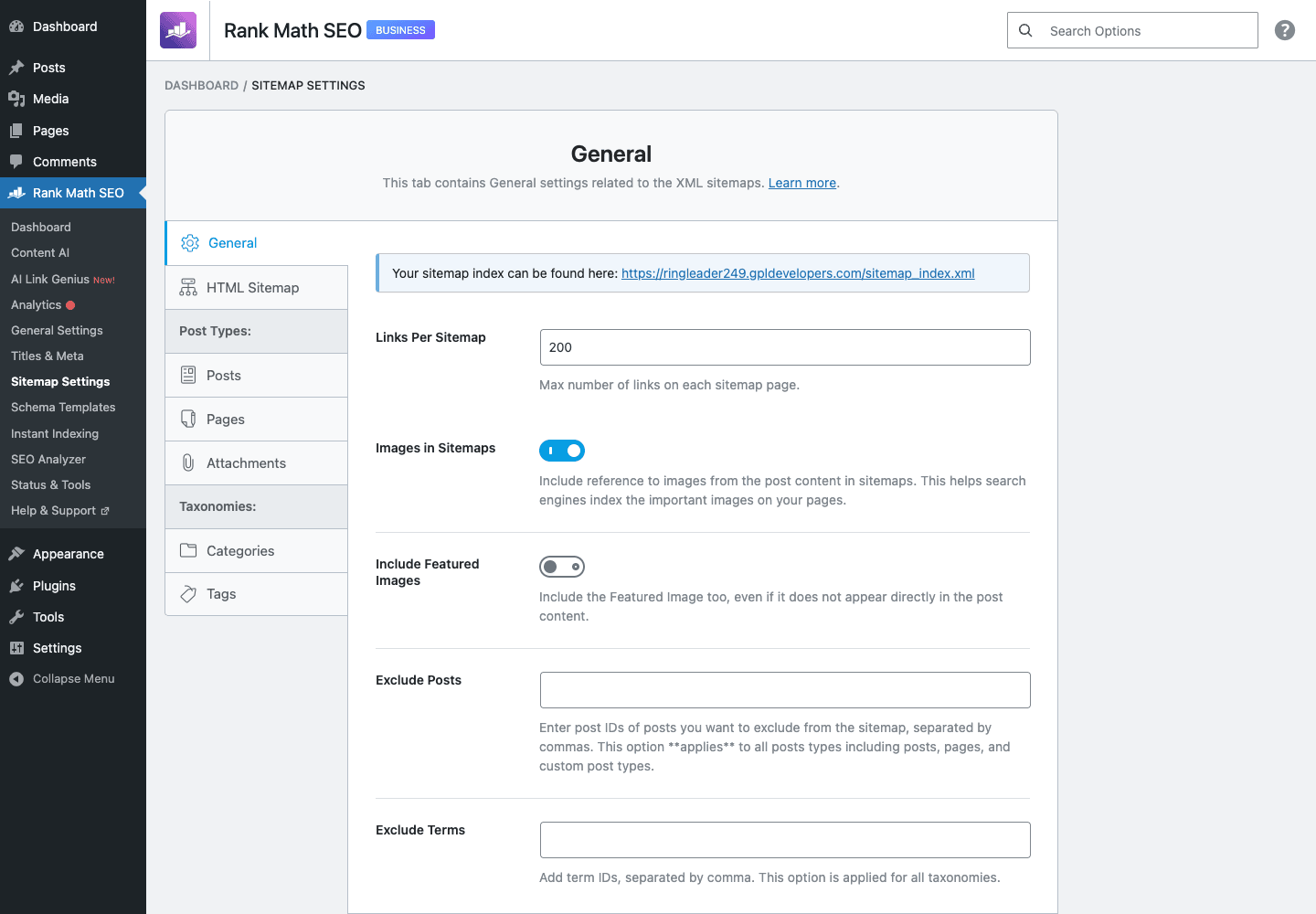
Task: Open the sitemap_index.xml link
Action: [798, 273]
